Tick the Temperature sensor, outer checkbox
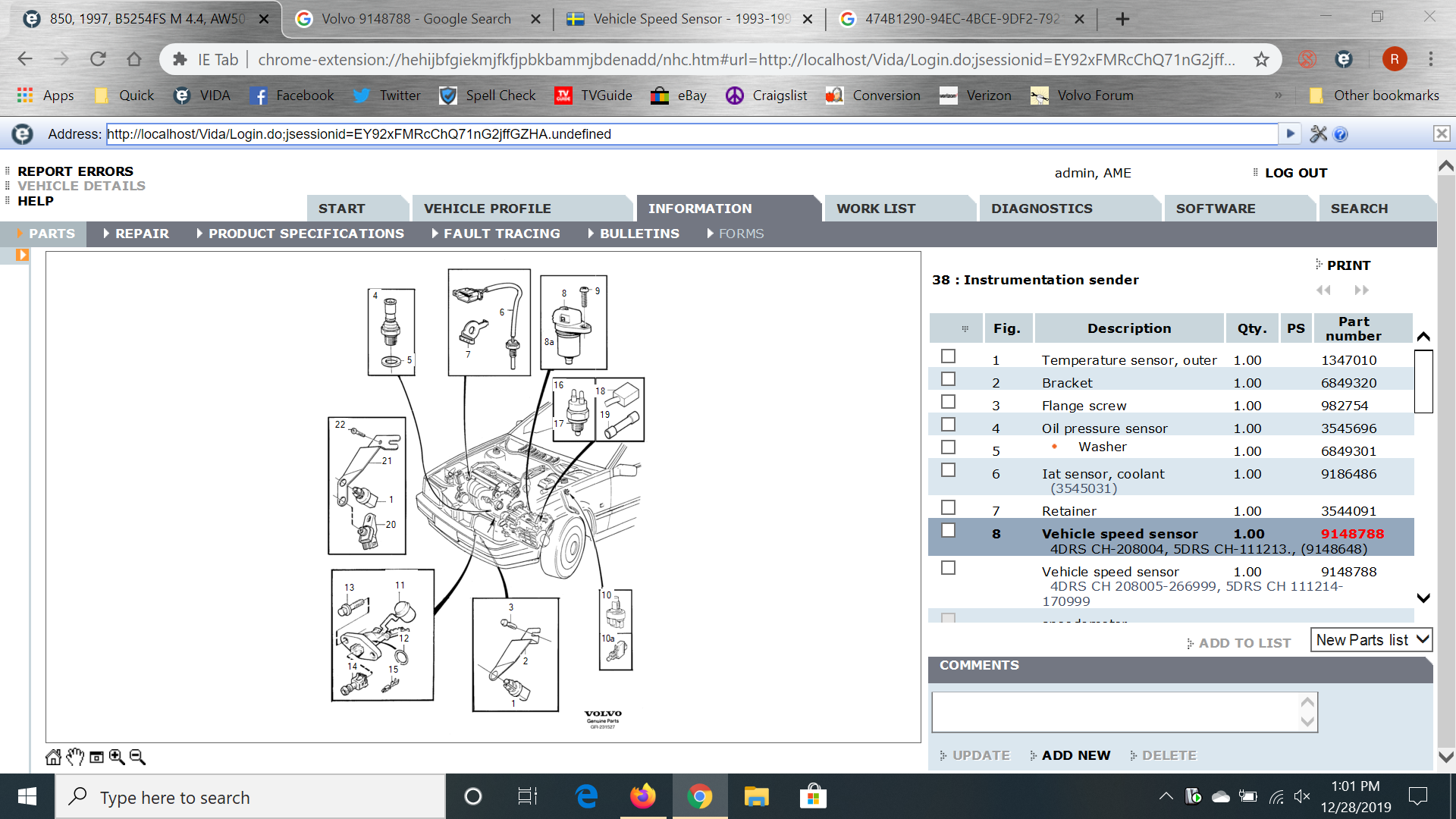This screenshot has width=1456, height=819. [x=948, y=356]
